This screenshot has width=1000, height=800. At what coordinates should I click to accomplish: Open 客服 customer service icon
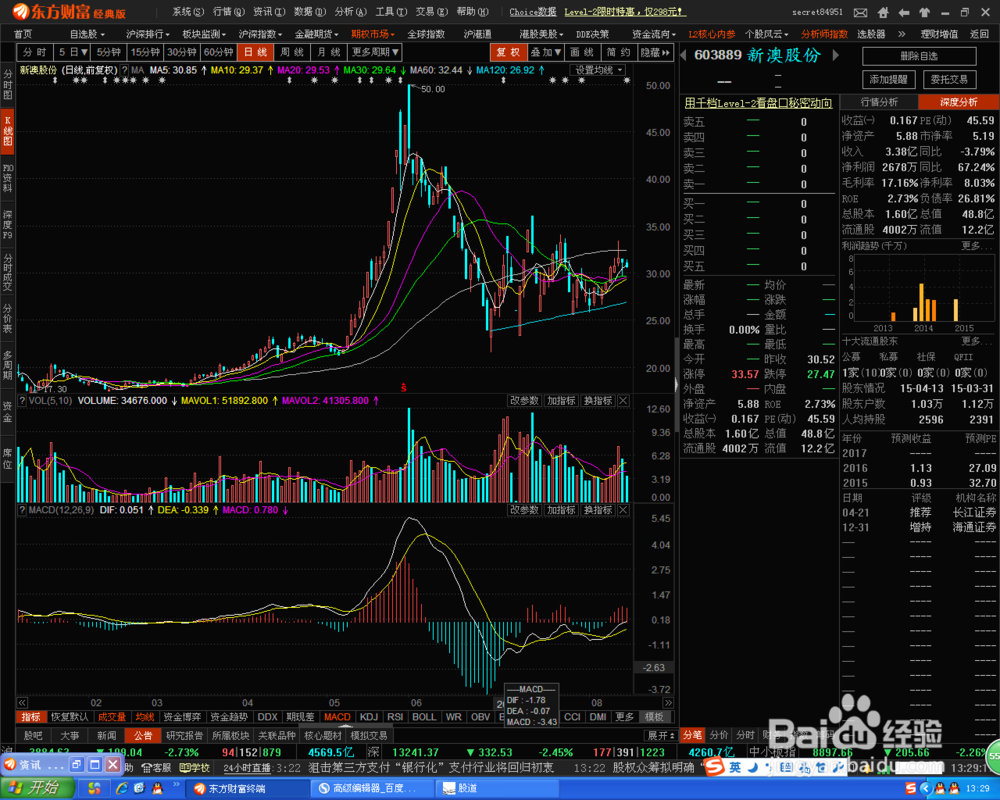157,767
